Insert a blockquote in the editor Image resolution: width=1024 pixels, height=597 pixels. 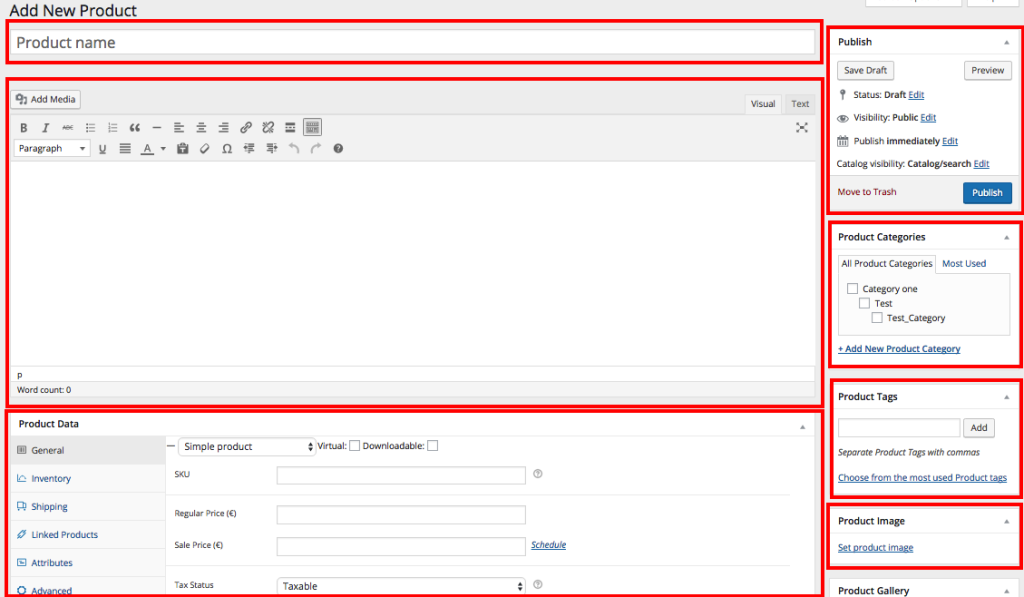click(135, 128)
